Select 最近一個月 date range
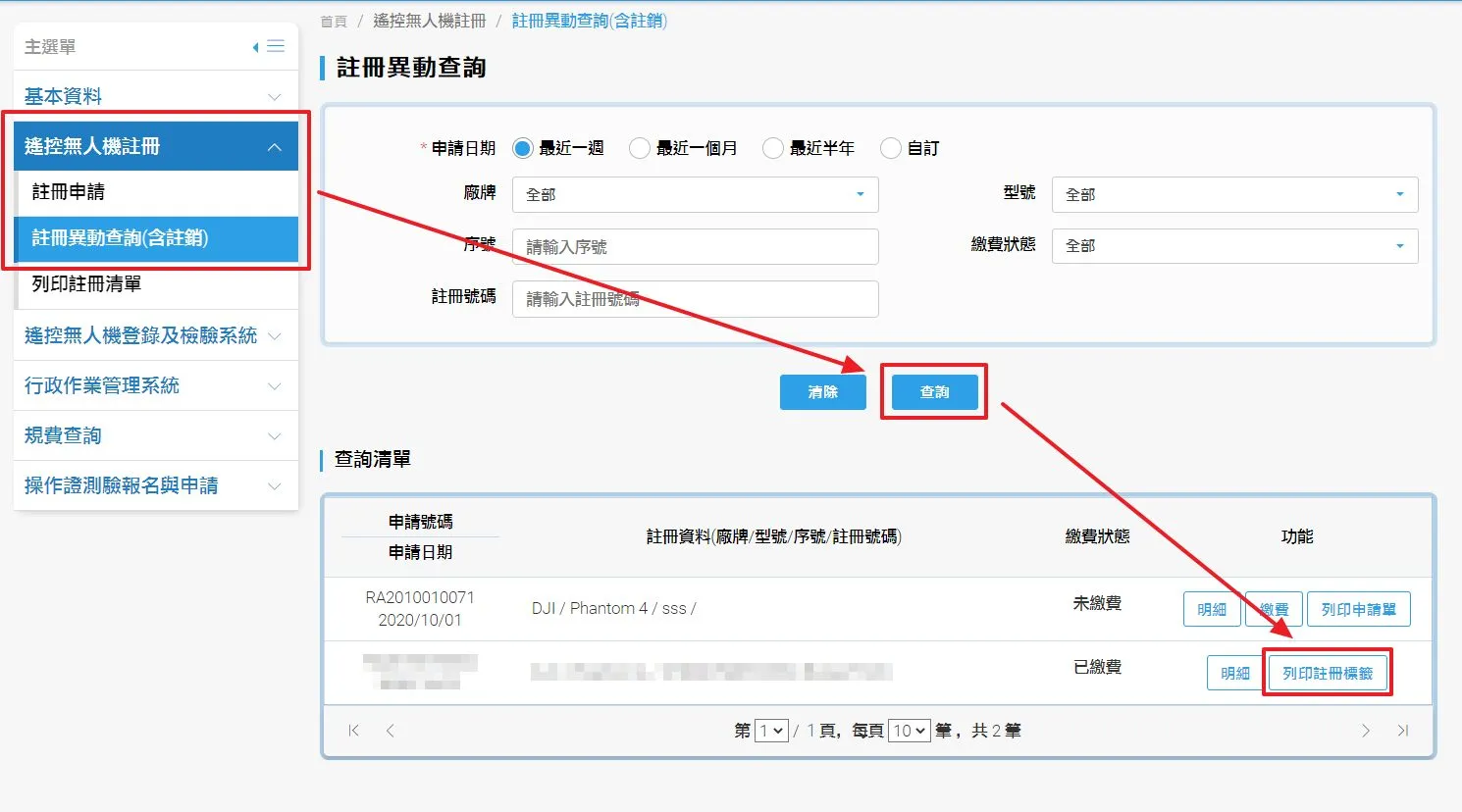The width and height of the screenshot is (1462, 812). click(640, 148)
